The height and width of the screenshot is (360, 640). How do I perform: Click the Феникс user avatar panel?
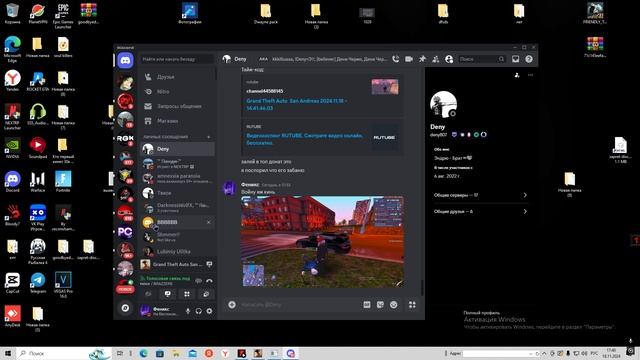pos(161,311)
